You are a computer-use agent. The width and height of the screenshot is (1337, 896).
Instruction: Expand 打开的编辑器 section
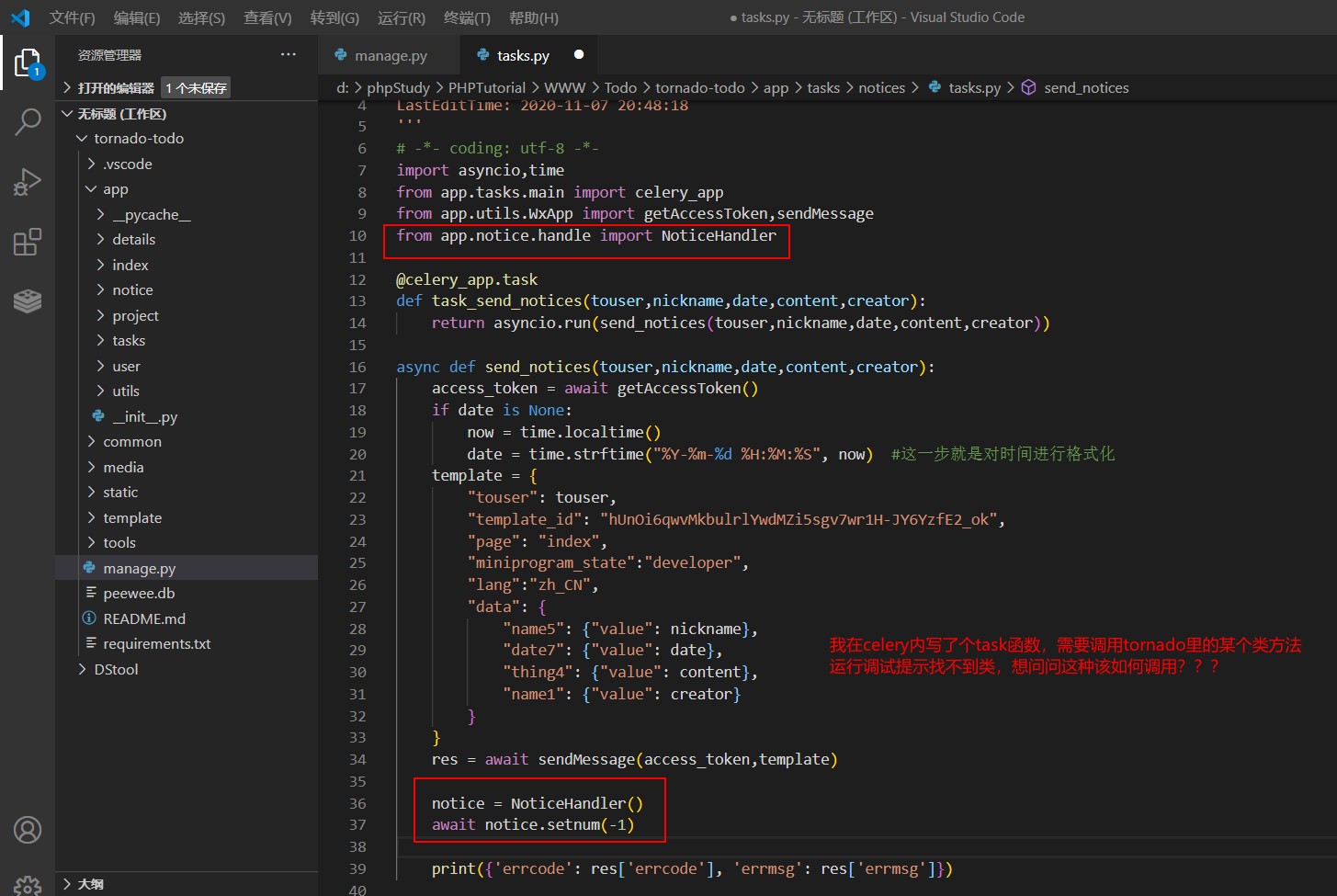coord(115,88)
